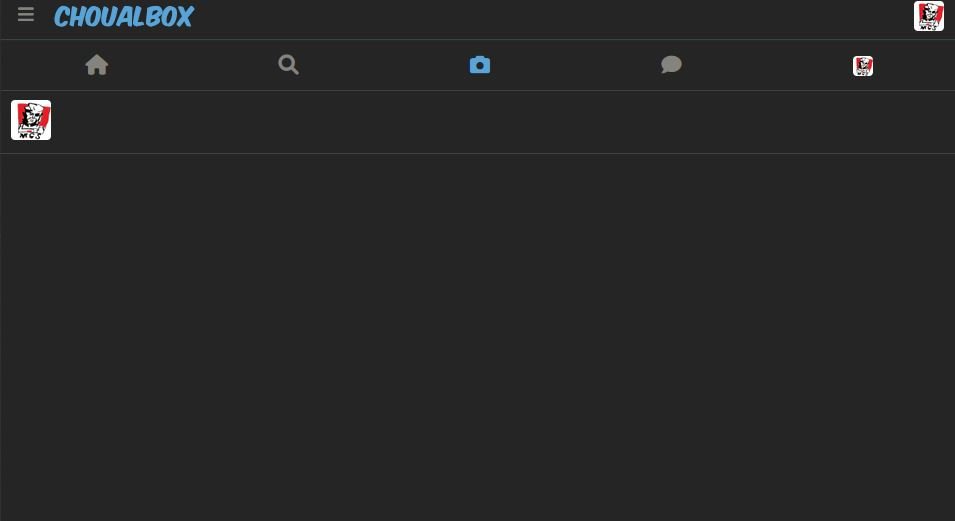The height and width of the screenshot is (521, 955).
Task: Select the navigation bar profile picture
Action: (x=862, y=66)
